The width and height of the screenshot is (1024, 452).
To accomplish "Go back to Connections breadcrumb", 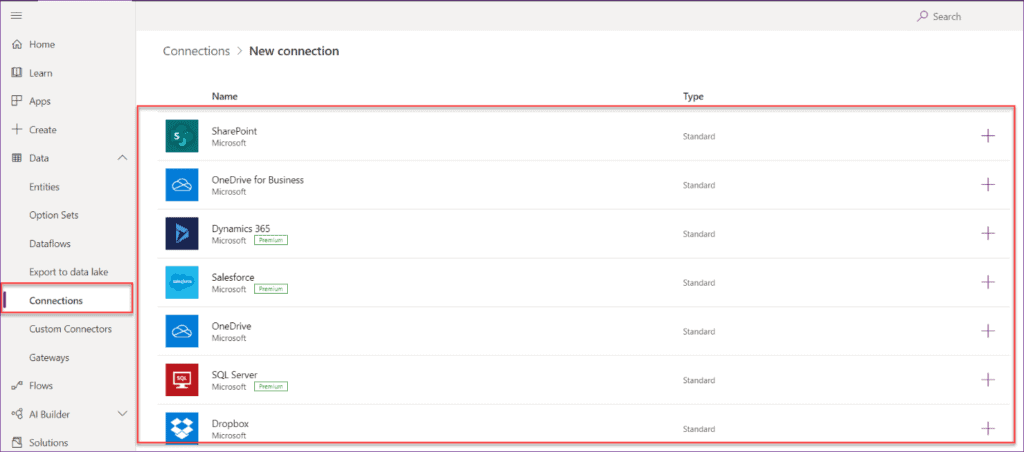I will 196,51.
